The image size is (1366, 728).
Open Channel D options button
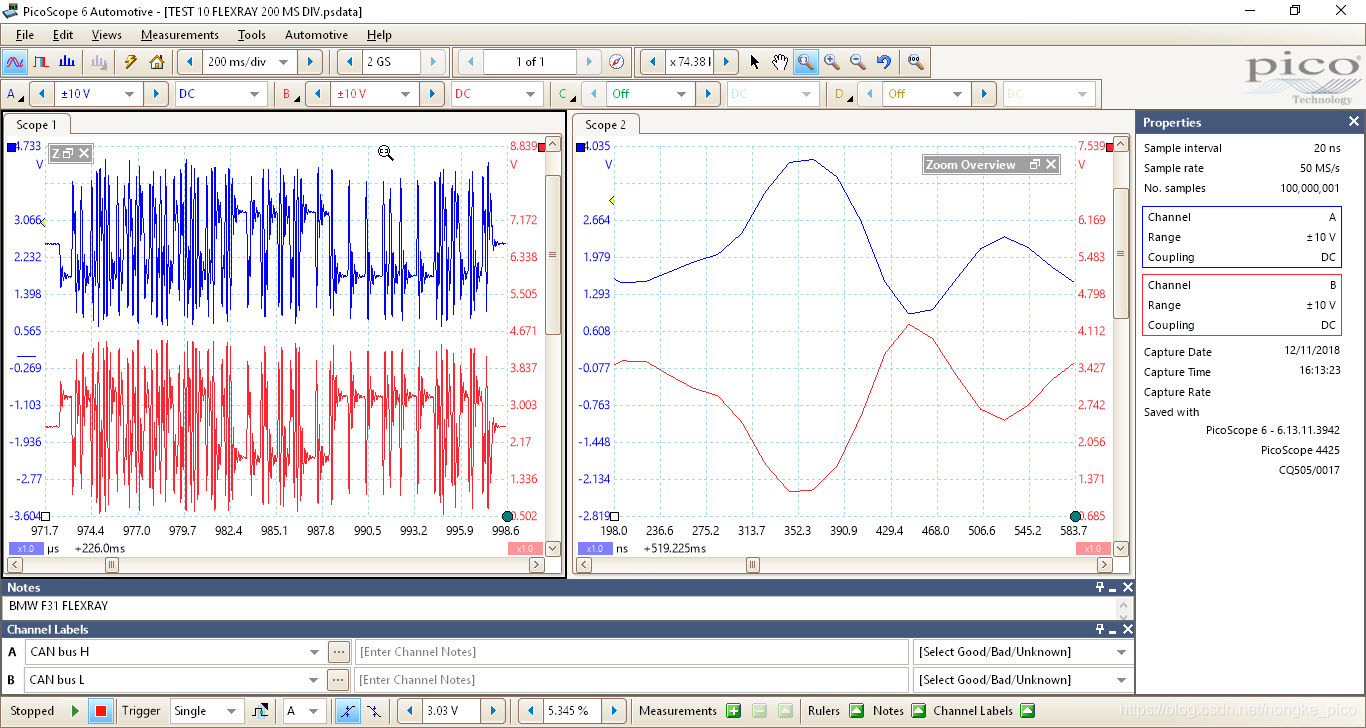843,94
